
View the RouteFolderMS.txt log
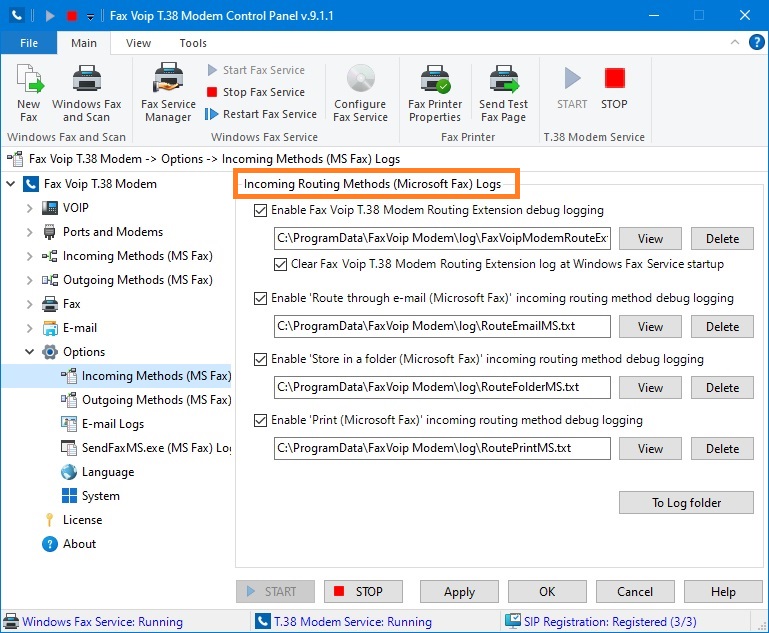tap(650, 388)
